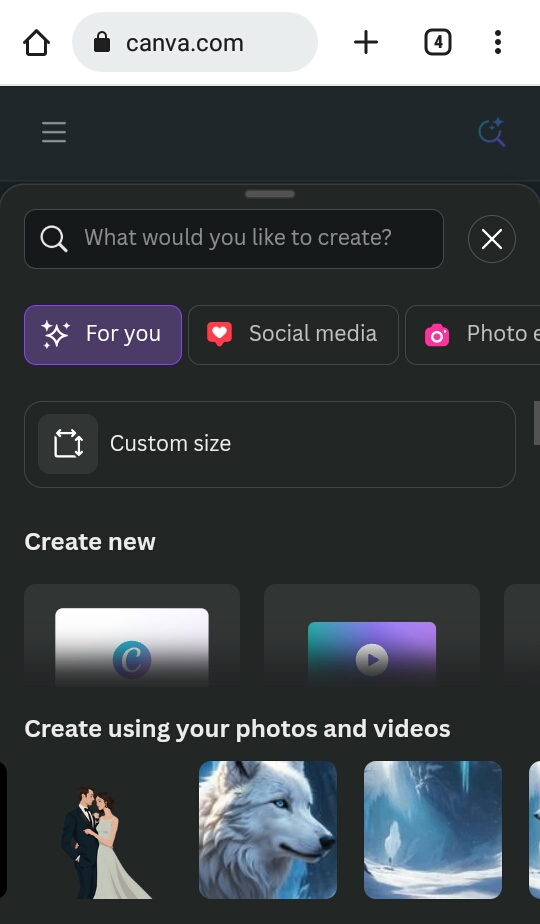The height and width of the screenshot is (924, 540).
Task: Create a new Canva doc design card
Action: (131, 635)
